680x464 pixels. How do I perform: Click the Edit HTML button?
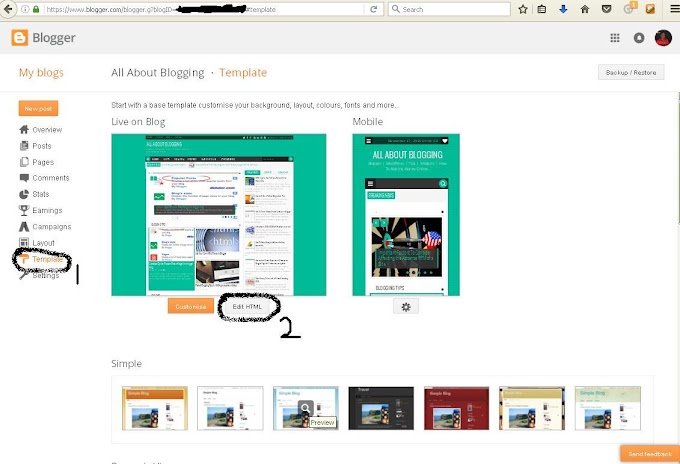(247, 307)
